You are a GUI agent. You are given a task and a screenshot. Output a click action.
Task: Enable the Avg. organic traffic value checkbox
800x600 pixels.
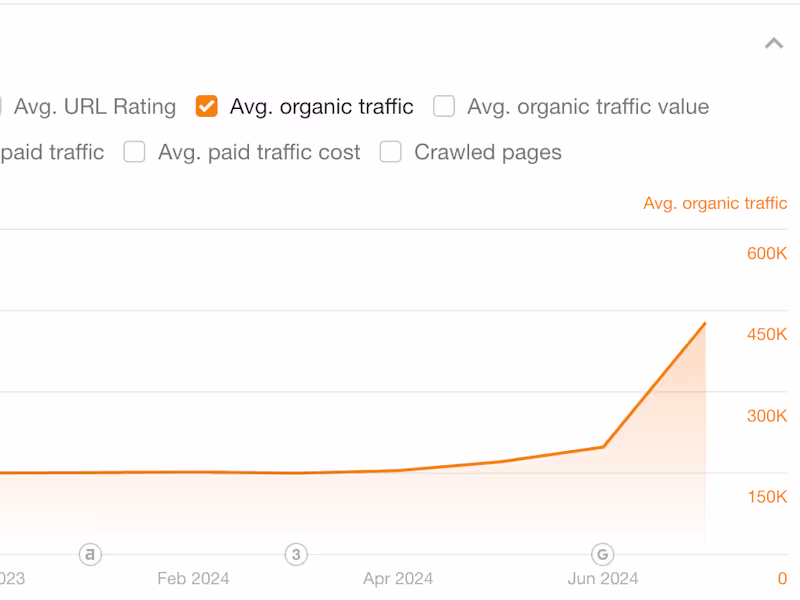444,106
